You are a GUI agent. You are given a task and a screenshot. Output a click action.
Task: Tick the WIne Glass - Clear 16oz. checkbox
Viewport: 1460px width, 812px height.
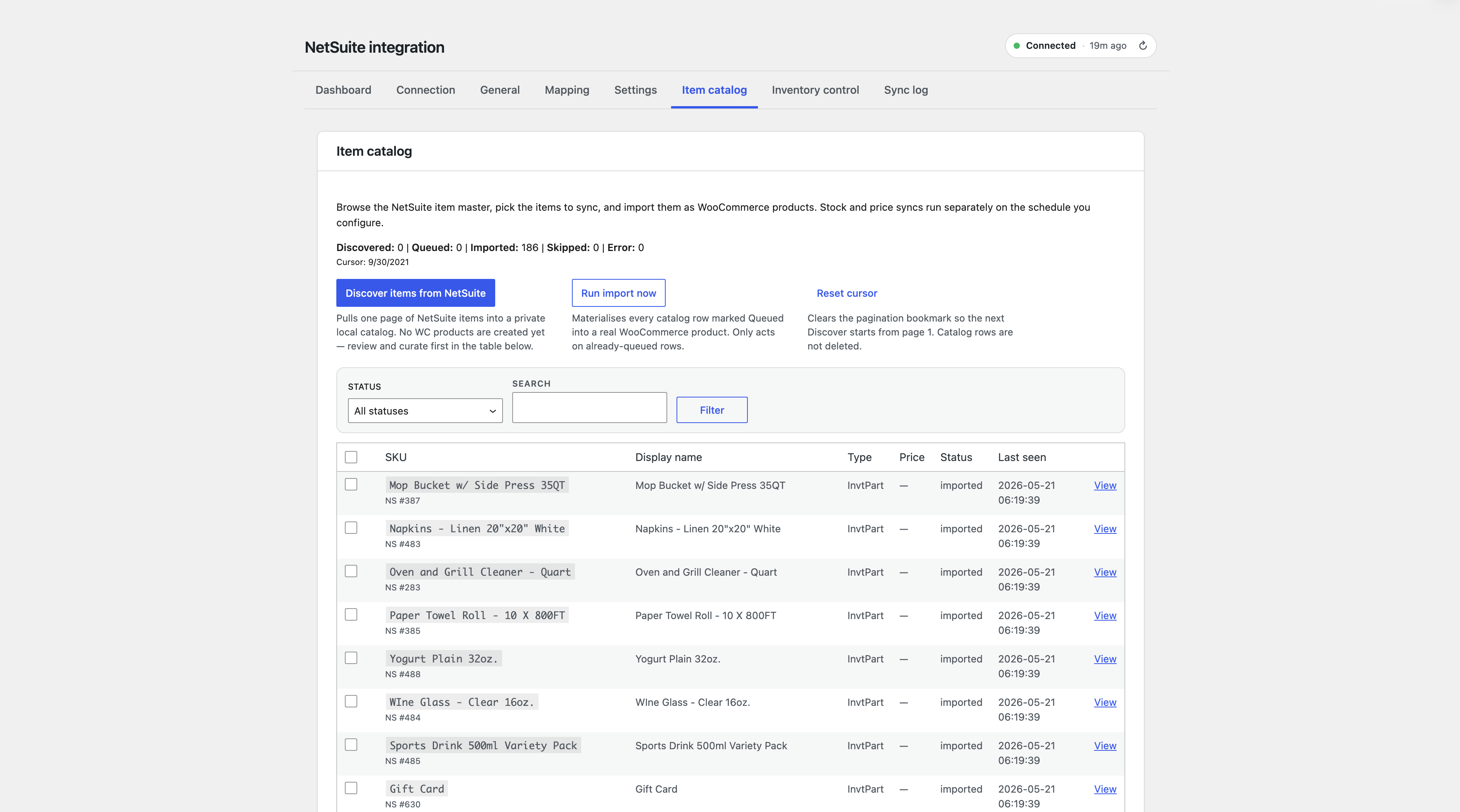point(351,702)
